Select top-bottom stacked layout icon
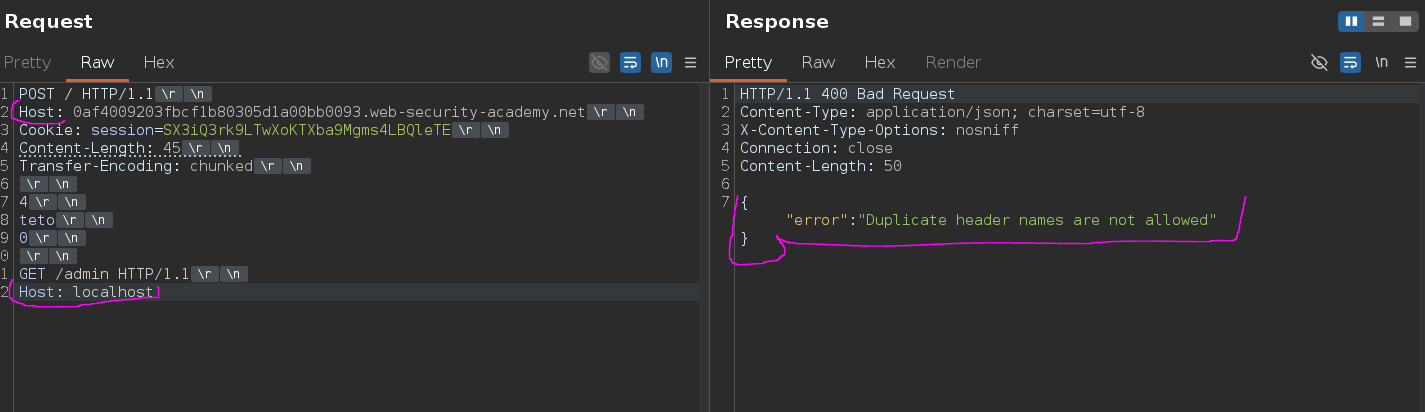The image size is (1425, 412). [1378, 21]
